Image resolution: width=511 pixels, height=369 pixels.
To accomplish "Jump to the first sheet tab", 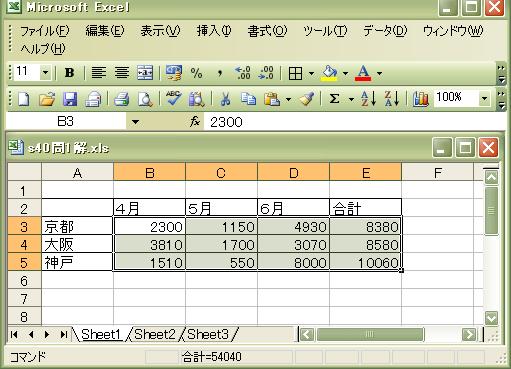I will coord(14,334).
